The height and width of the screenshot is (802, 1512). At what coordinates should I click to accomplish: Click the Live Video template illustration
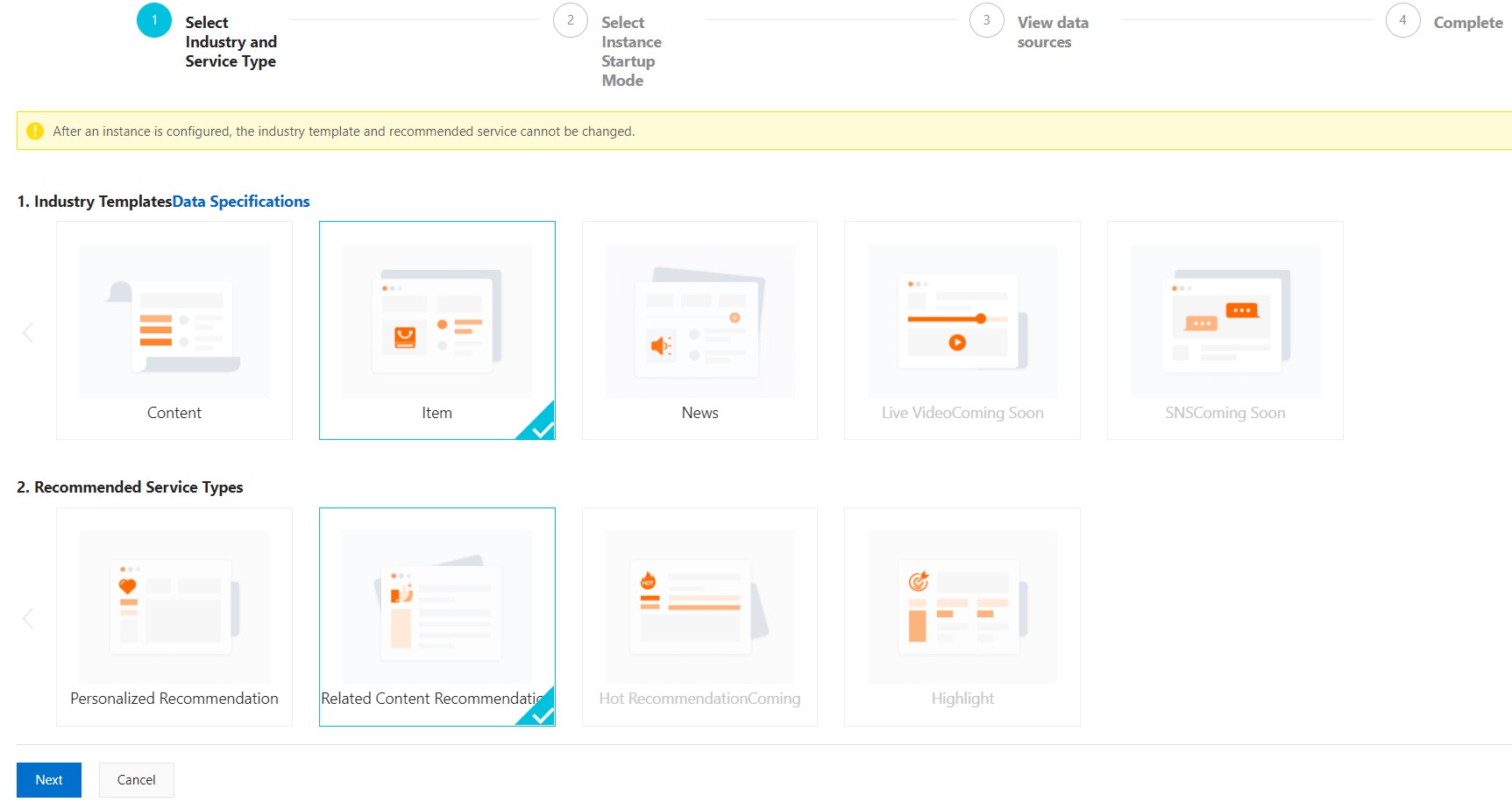[962, 321]
